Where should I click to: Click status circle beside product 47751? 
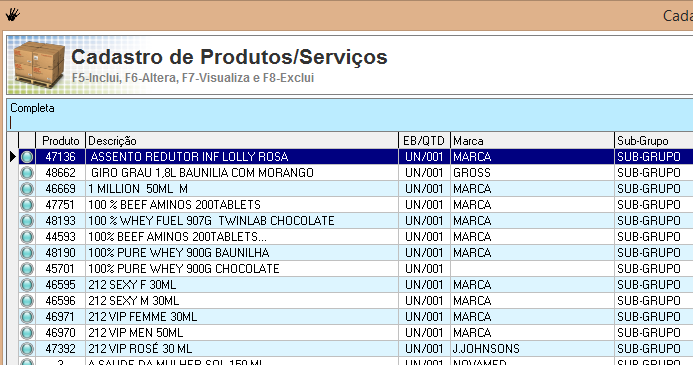pos(27,205)
